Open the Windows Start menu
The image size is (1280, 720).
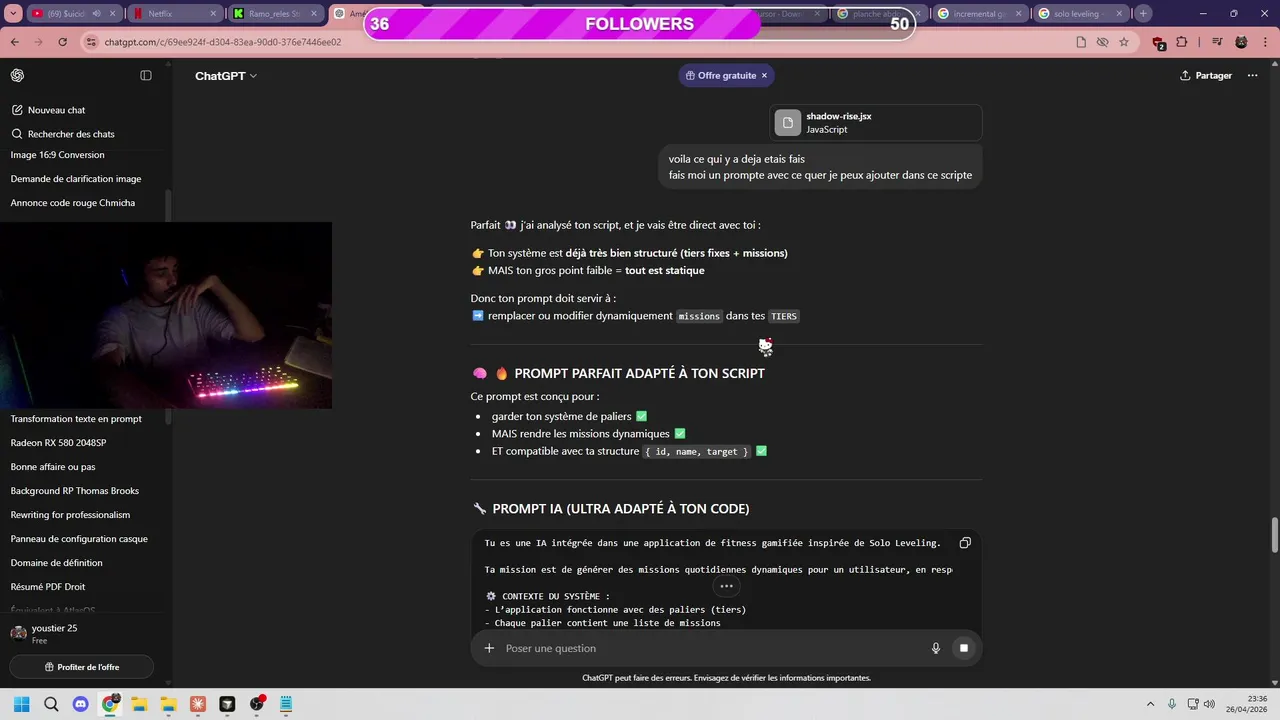click(x=21, y=704)
